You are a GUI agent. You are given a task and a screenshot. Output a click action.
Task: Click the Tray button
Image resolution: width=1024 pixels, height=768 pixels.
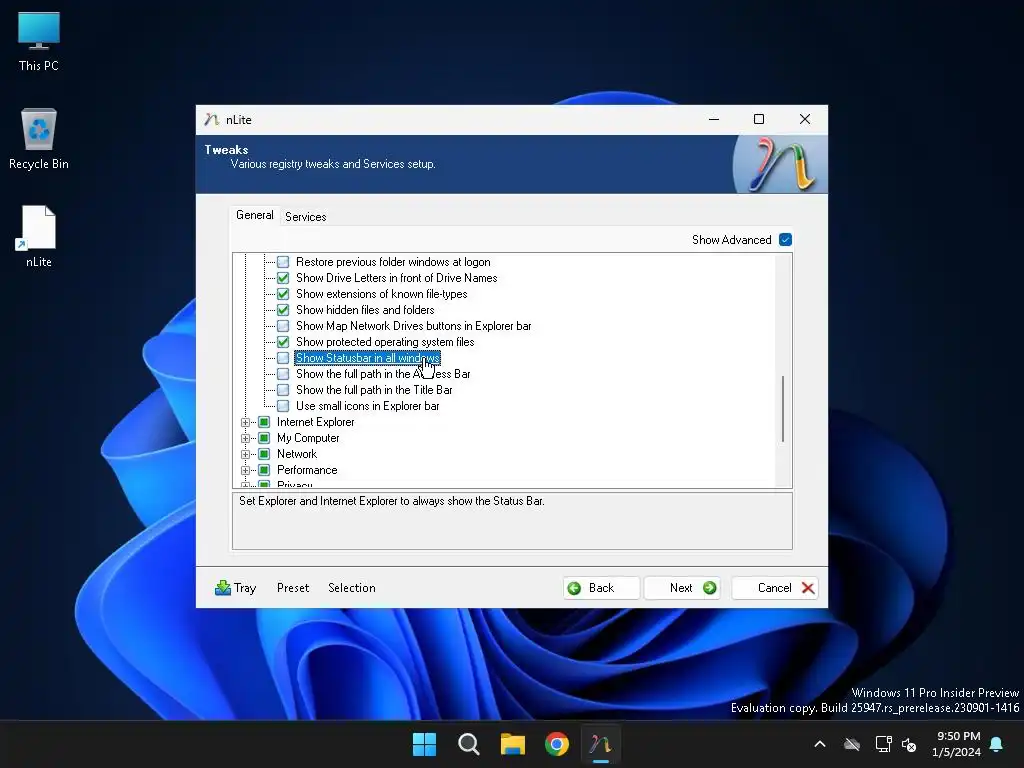coord(236,588)
